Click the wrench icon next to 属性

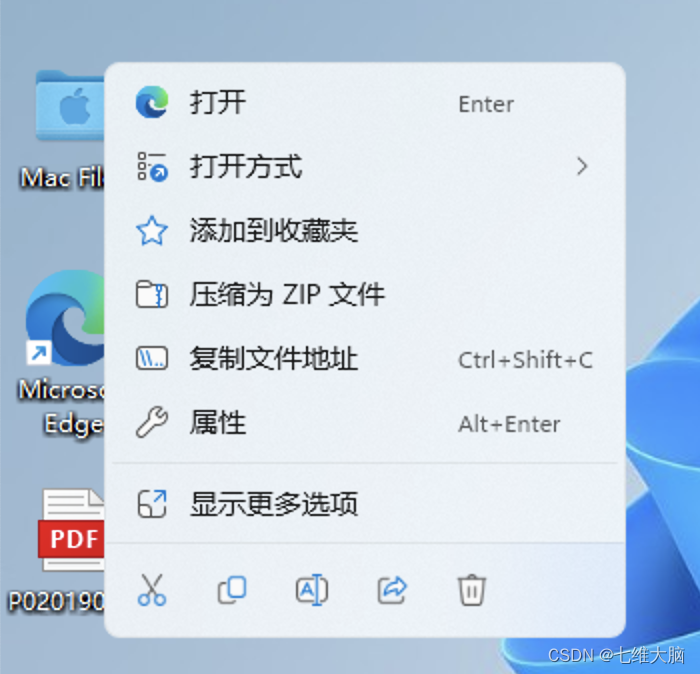point(152,422)
